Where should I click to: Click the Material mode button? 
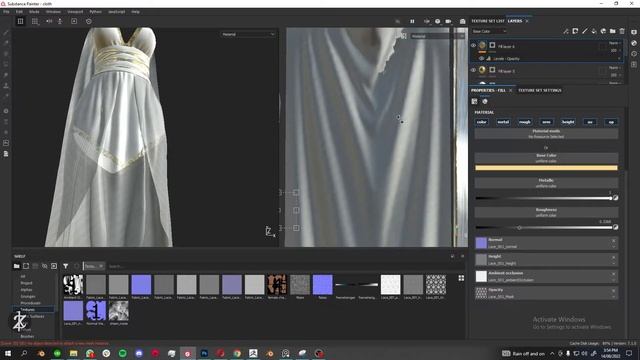pyautogui.click(x=546, y=134)
